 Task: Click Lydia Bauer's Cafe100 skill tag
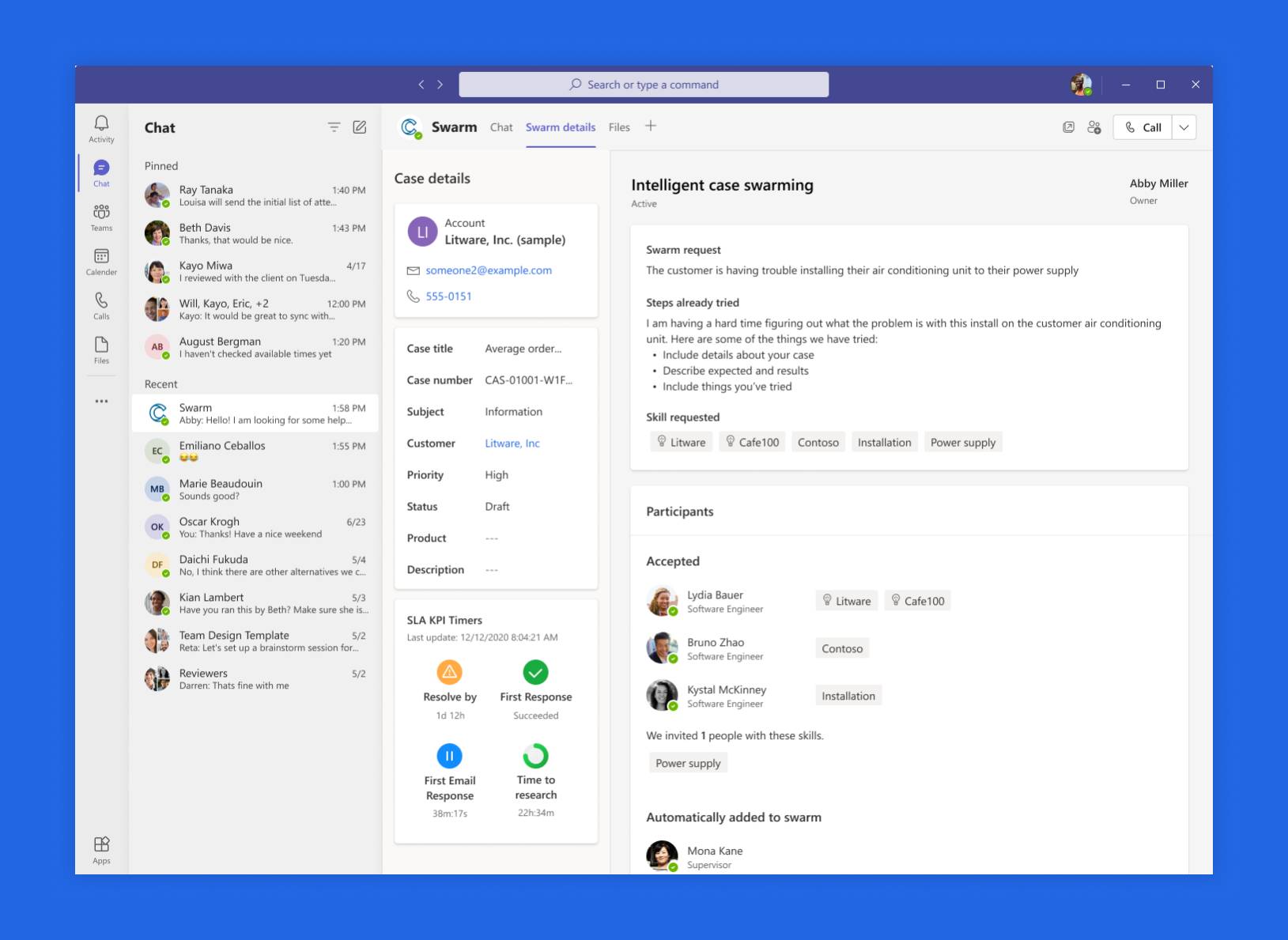[x=918, y=601]
